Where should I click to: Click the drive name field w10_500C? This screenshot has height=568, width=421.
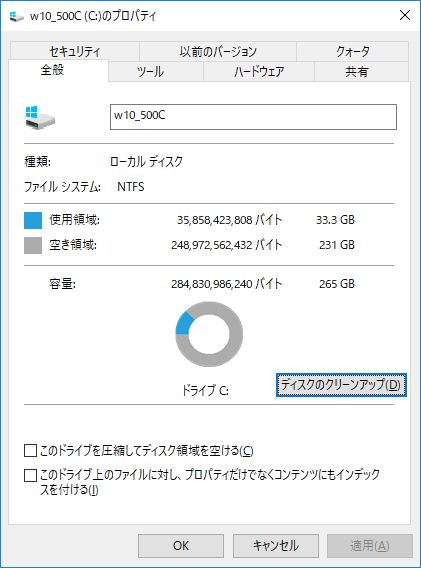[x=253, y=117]
